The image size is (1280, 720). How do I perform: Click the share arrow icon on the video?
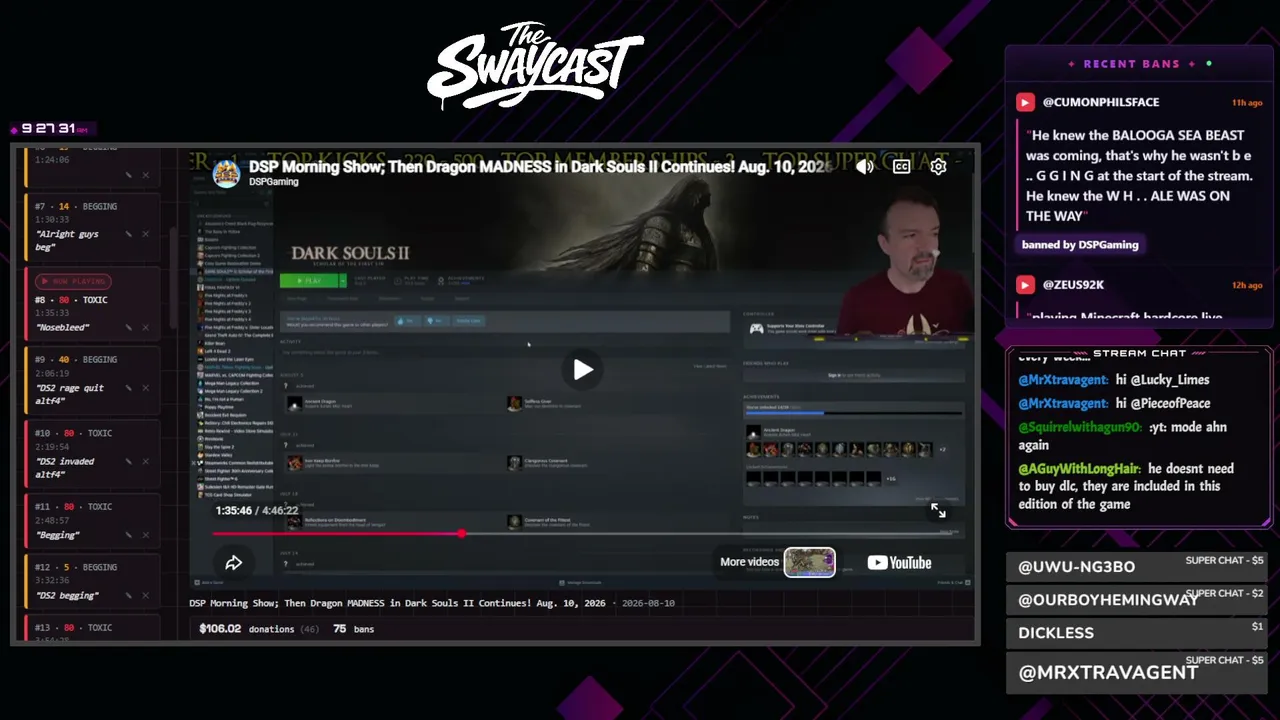(233, 563)
